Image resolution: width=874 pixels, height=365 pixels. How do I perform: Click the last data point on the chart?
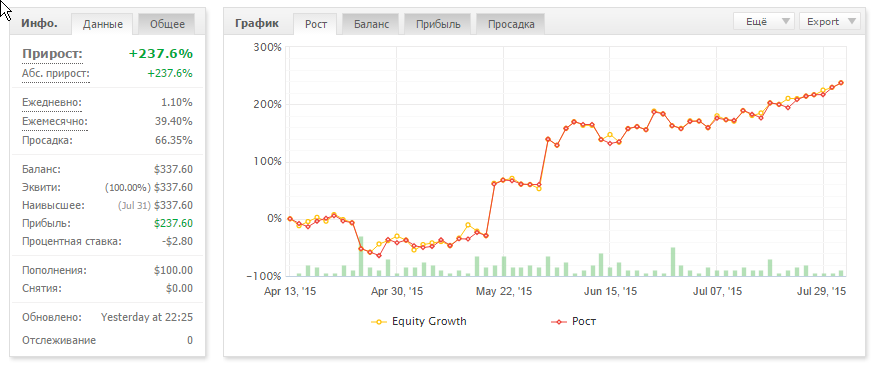tap(841, 83)
